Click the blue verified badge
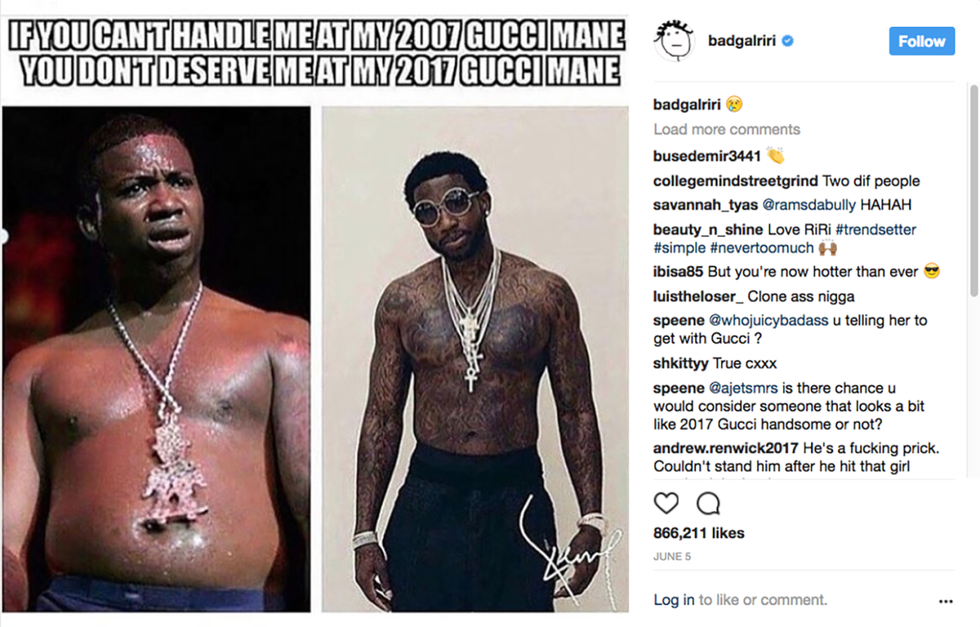980x627 pixels. 788,41
